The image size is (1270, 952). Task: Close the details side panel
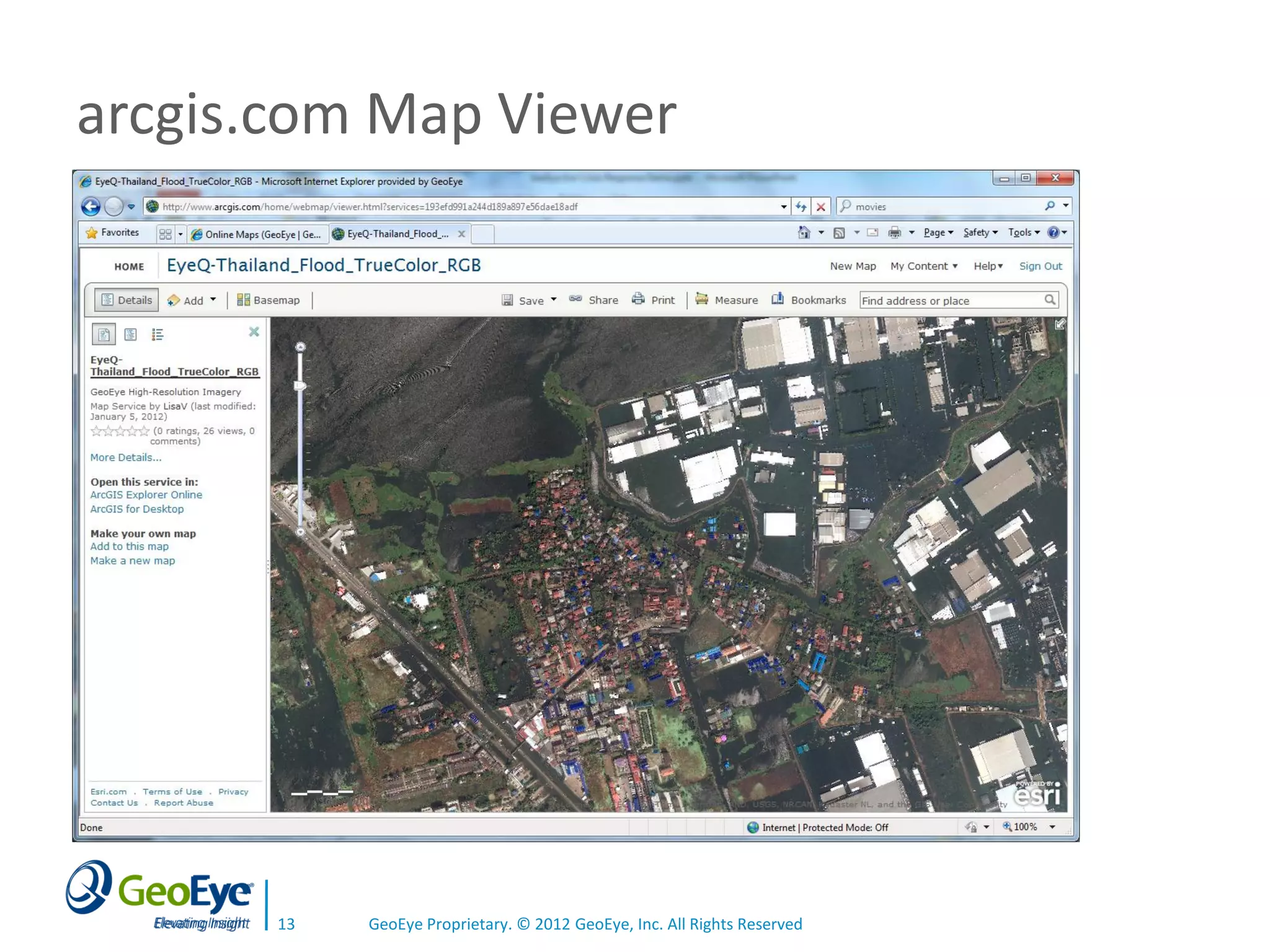click(254, 332)
